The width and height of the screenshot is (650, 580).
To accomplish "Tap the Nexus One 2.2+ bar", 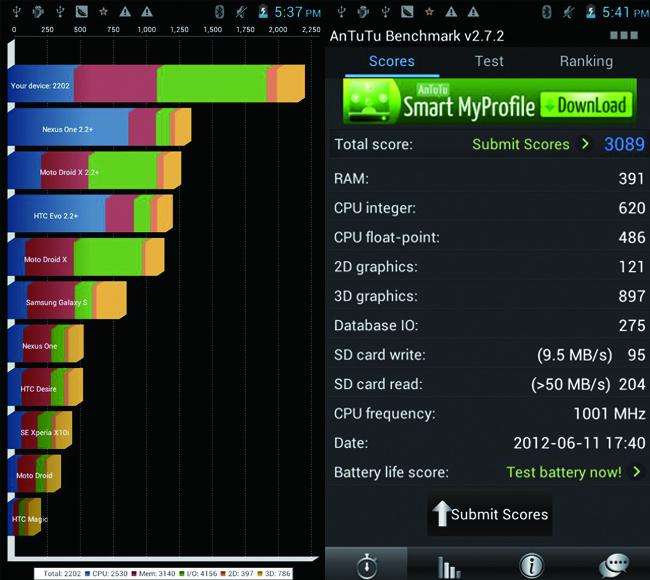I will pyautogui.click(x=99, y=127).
